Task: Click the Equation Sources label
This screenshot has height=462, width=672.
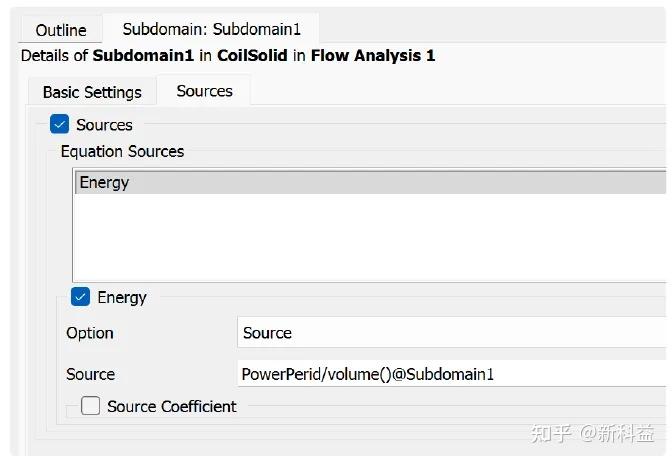Action: (122, 152)
